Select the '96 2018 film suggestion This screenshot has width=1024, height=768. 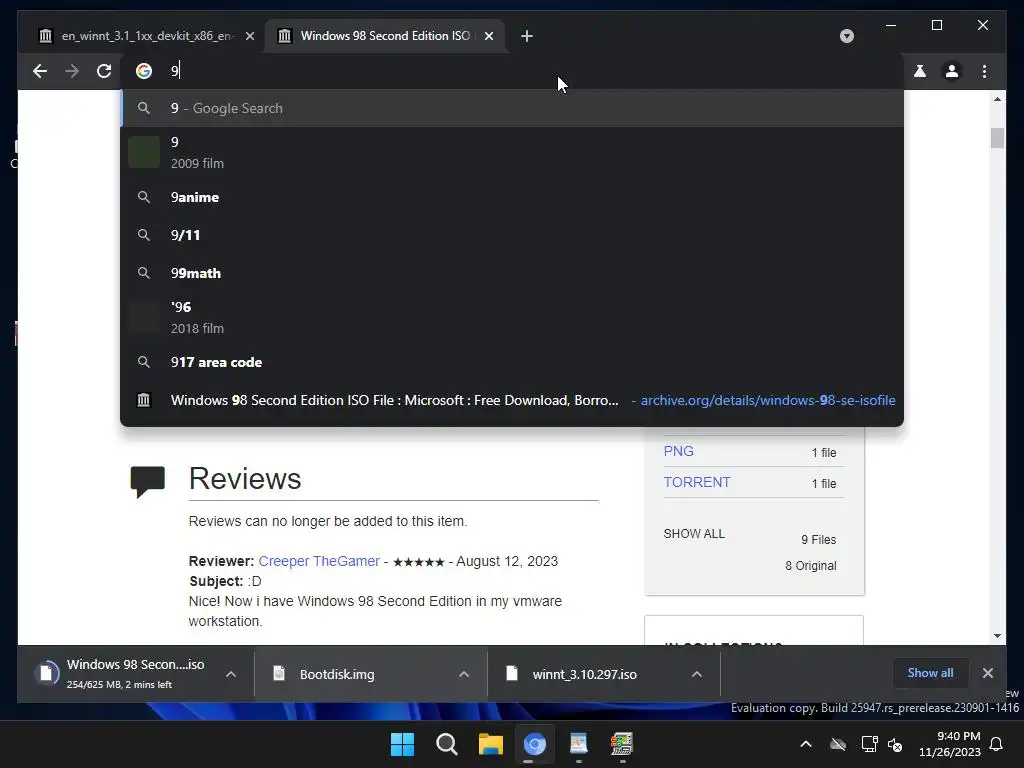513,317
